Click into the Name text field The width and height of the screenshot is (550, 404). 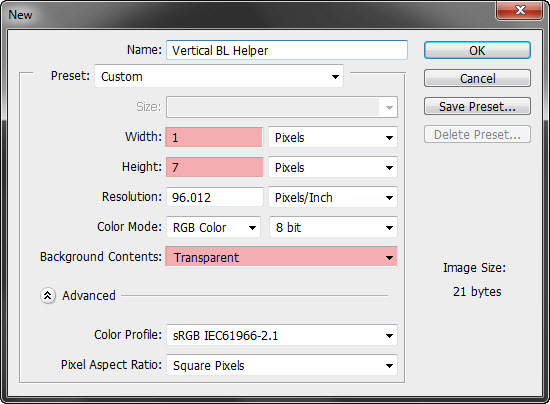tap(287, 50)
